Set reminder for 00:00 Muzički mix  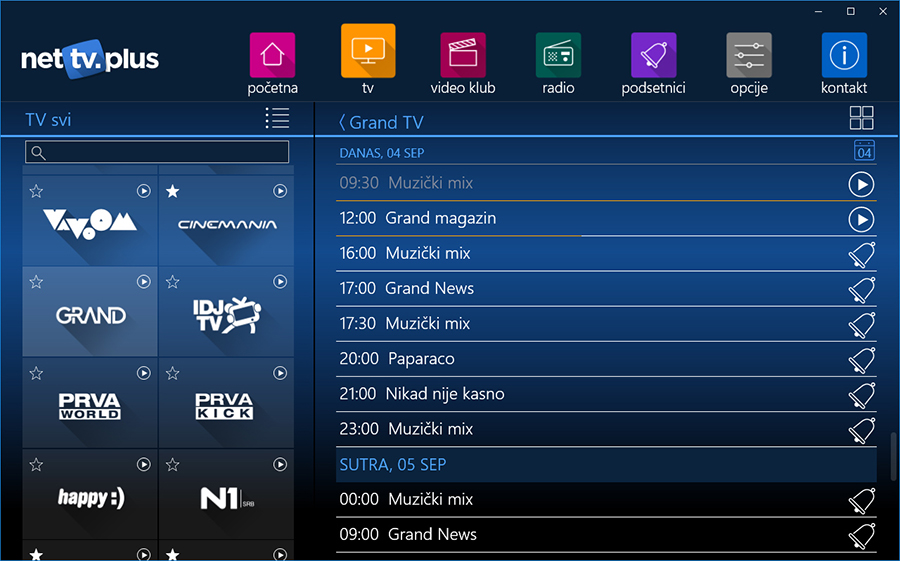point(862,500)
